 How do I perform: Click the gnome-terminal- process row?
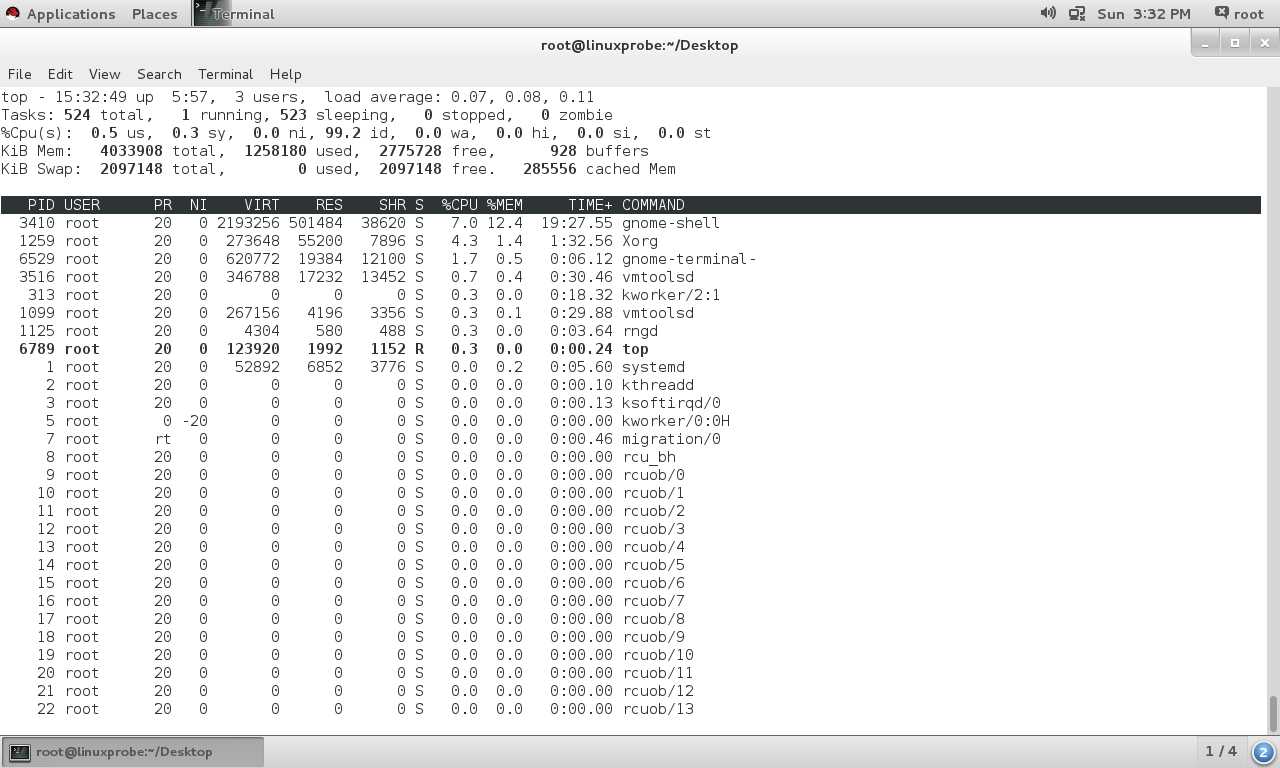(x=630, y=259)
